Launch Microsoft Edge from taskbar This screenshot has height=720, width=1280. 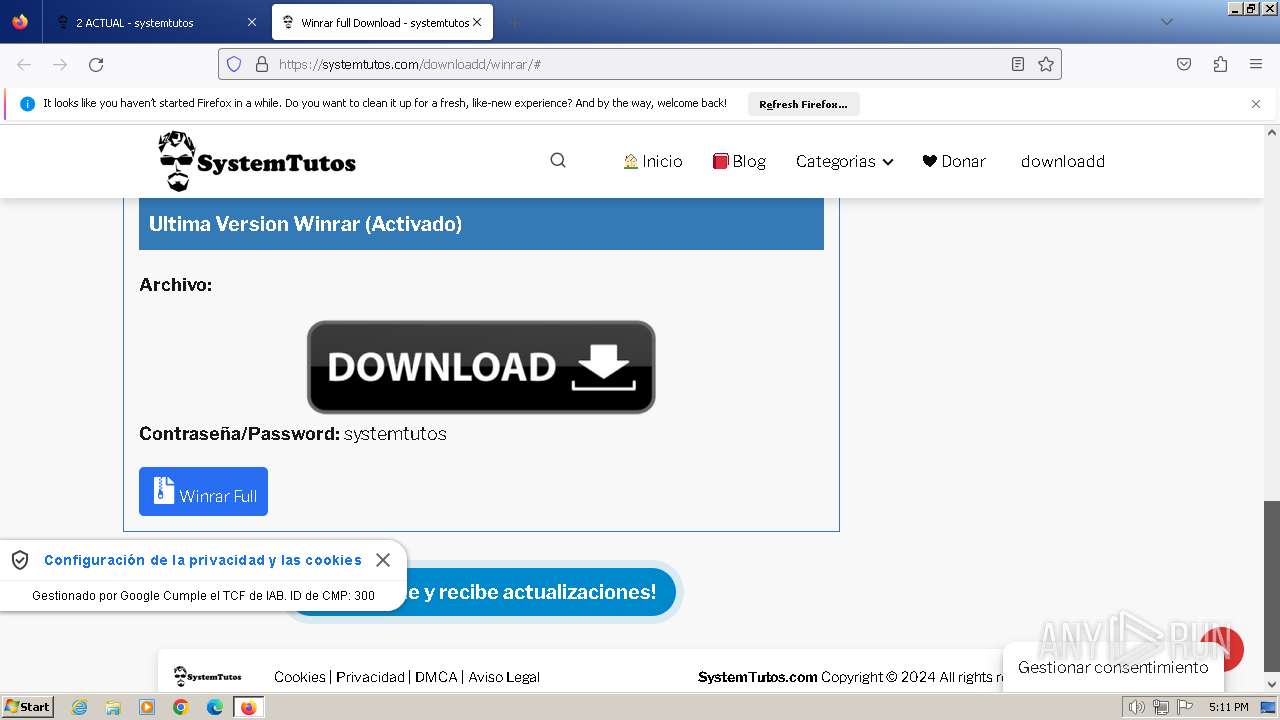point(215,707)
